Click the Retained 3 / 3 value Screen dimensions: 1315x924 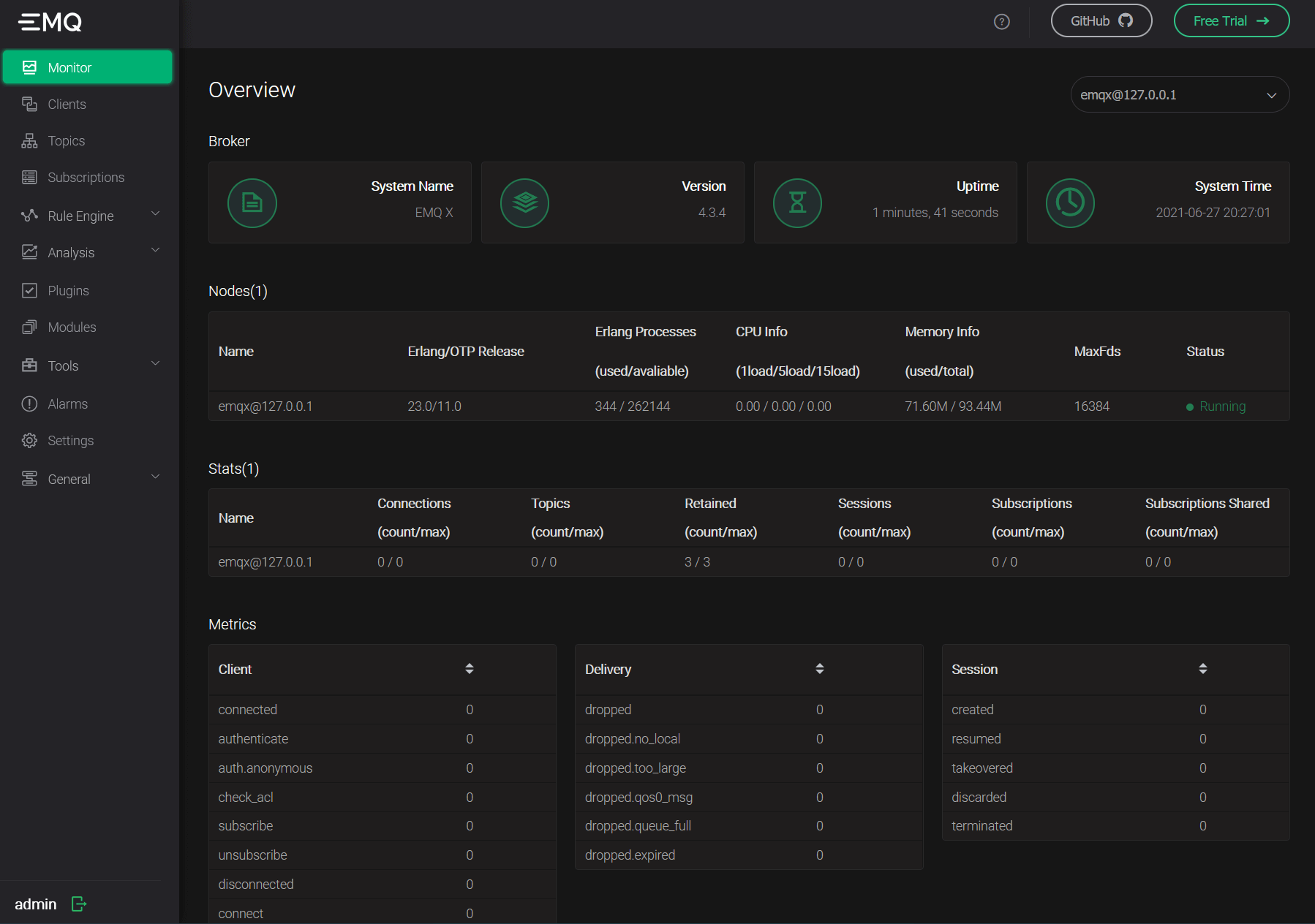point(698,562)
